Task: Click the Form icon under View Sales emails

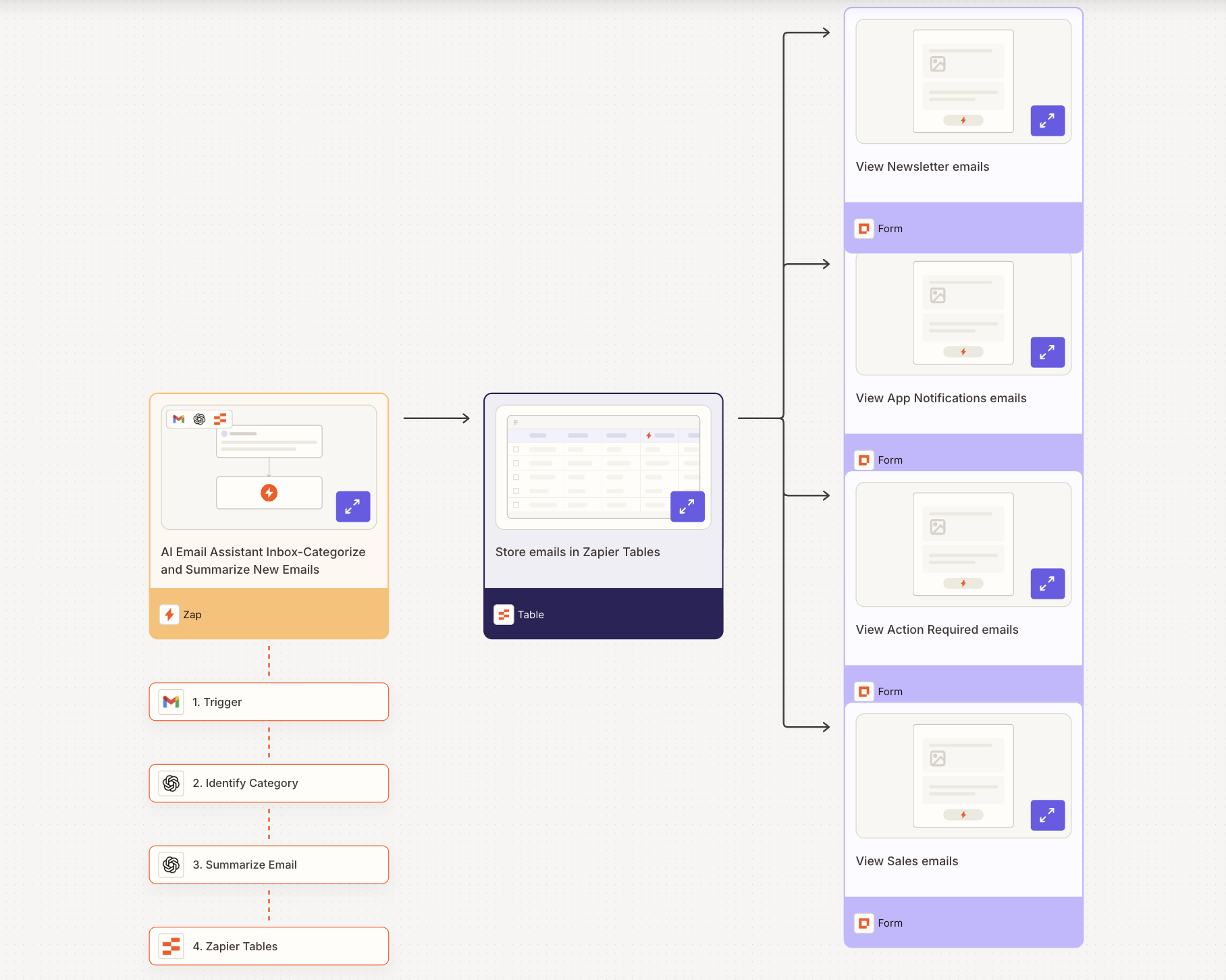Action: point(864,923)
